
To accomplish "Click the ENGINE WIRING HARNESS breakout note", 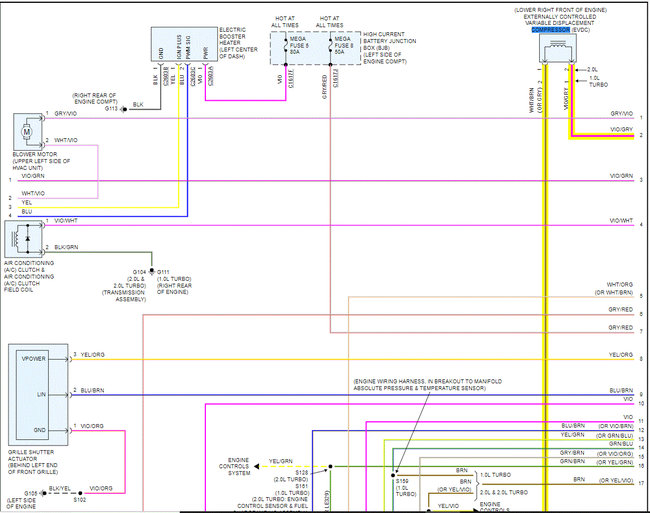I will click(427, 385).
